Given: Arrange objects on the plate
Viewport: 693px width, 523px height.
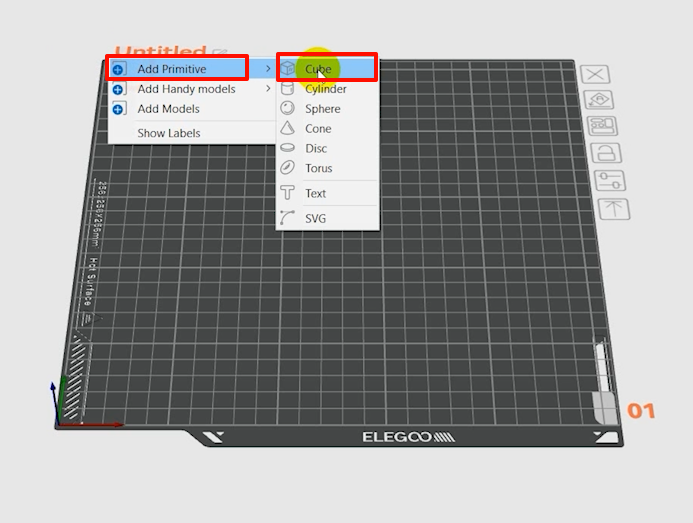Looking at the screenshot, I should point(601,127).
